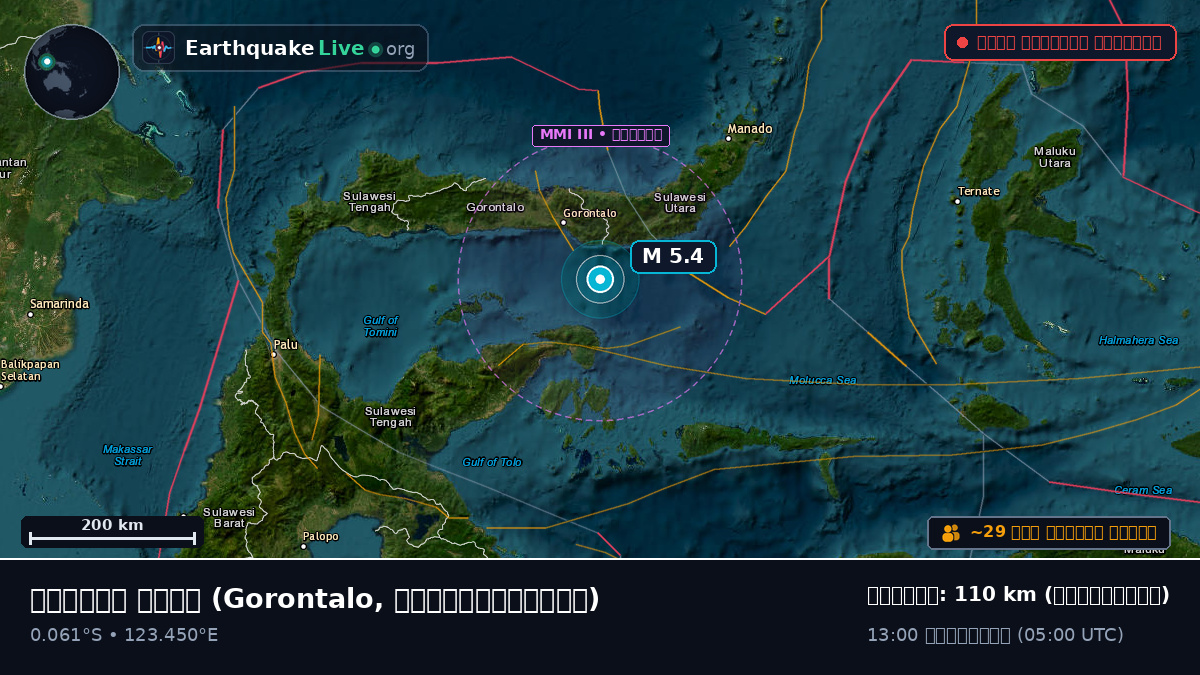Click the Maluku Utara map label
Image resolution: width=1200 pixels, height=675 pixels.
pyautogui.click(x=1055, y=157)
